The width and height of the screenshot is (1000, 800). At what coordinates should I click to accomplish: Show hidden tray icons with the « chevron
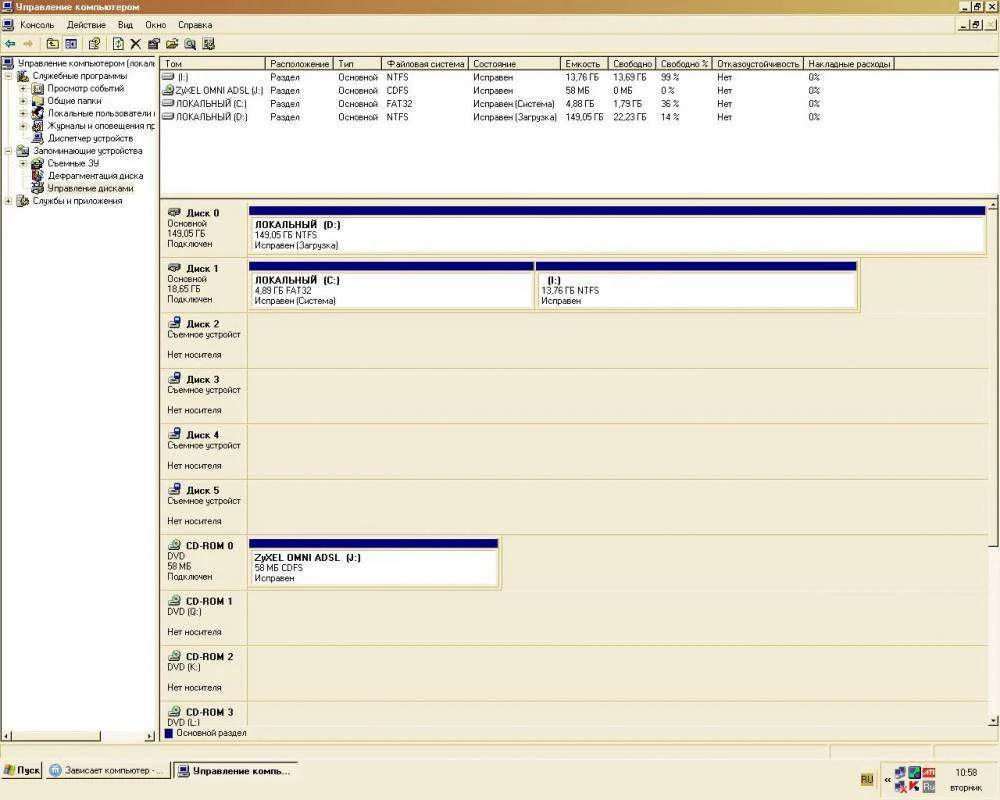[887, 780]
